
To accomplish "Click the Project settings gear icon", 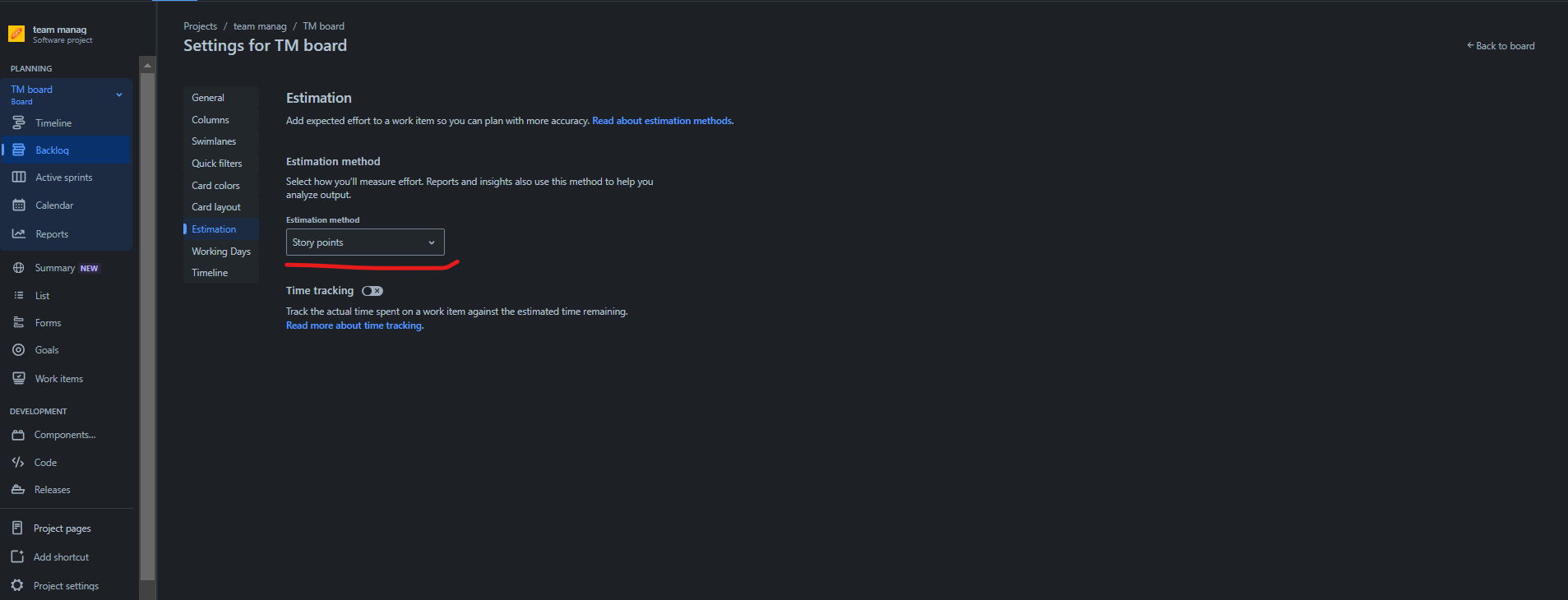I will (17, 585).
